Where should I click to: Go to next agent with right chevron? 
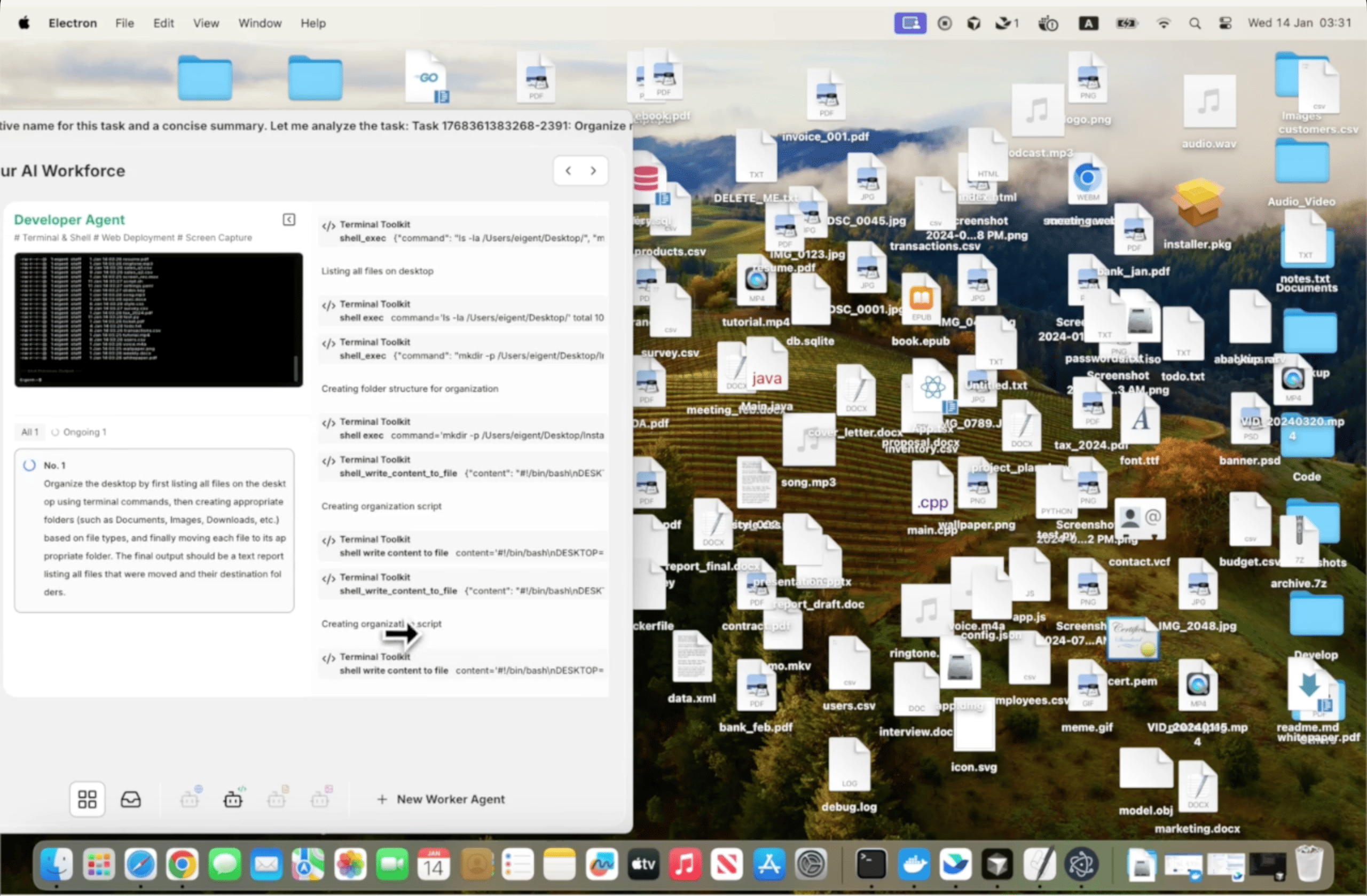[593, 170]
